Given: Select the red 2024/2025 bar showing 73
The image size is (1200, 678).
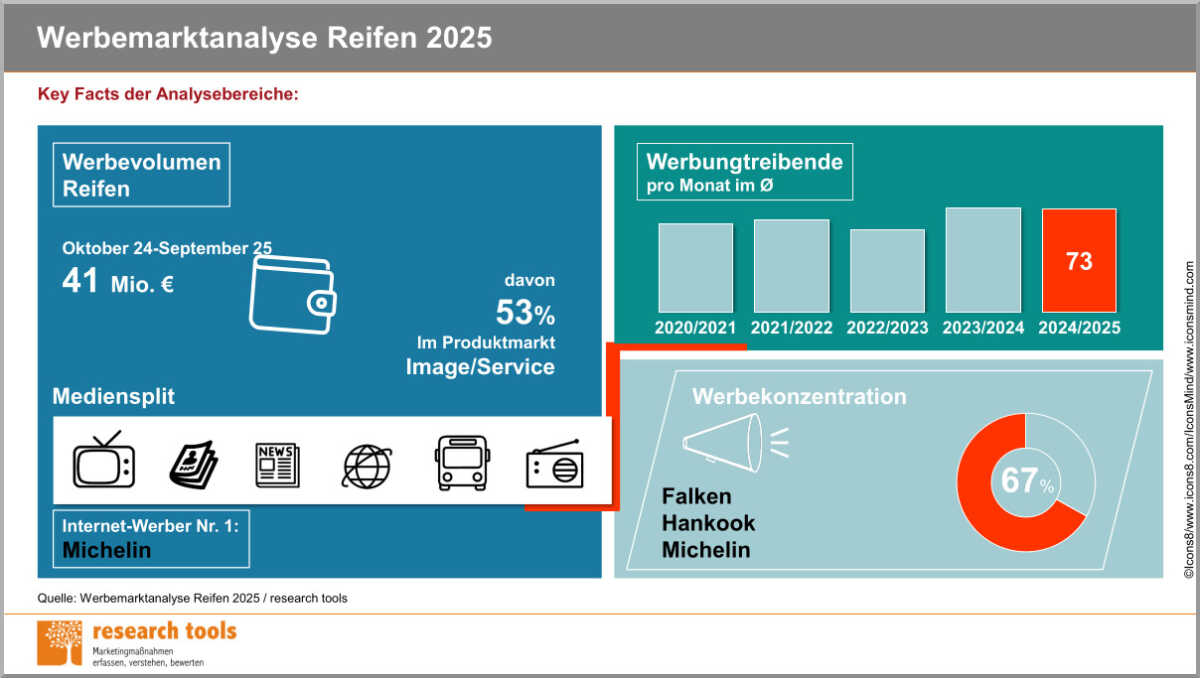Looking at the screenshot, I should (x=1078, y=261).
